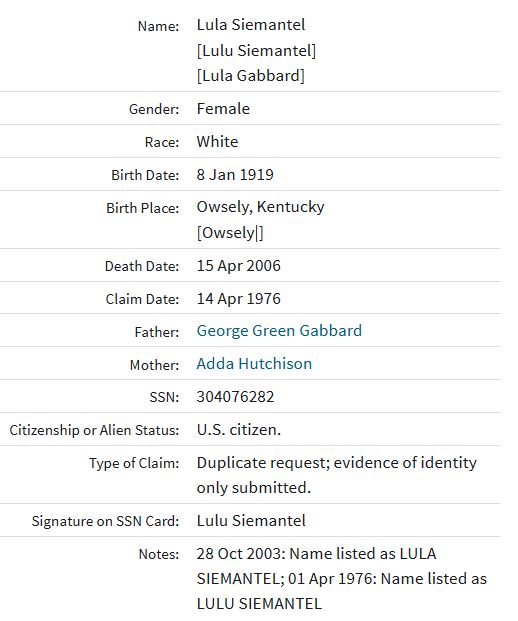This screenshot has height=621, width=518.
Task: Click the Signature on SSN Card label
Action: [105, 521]
